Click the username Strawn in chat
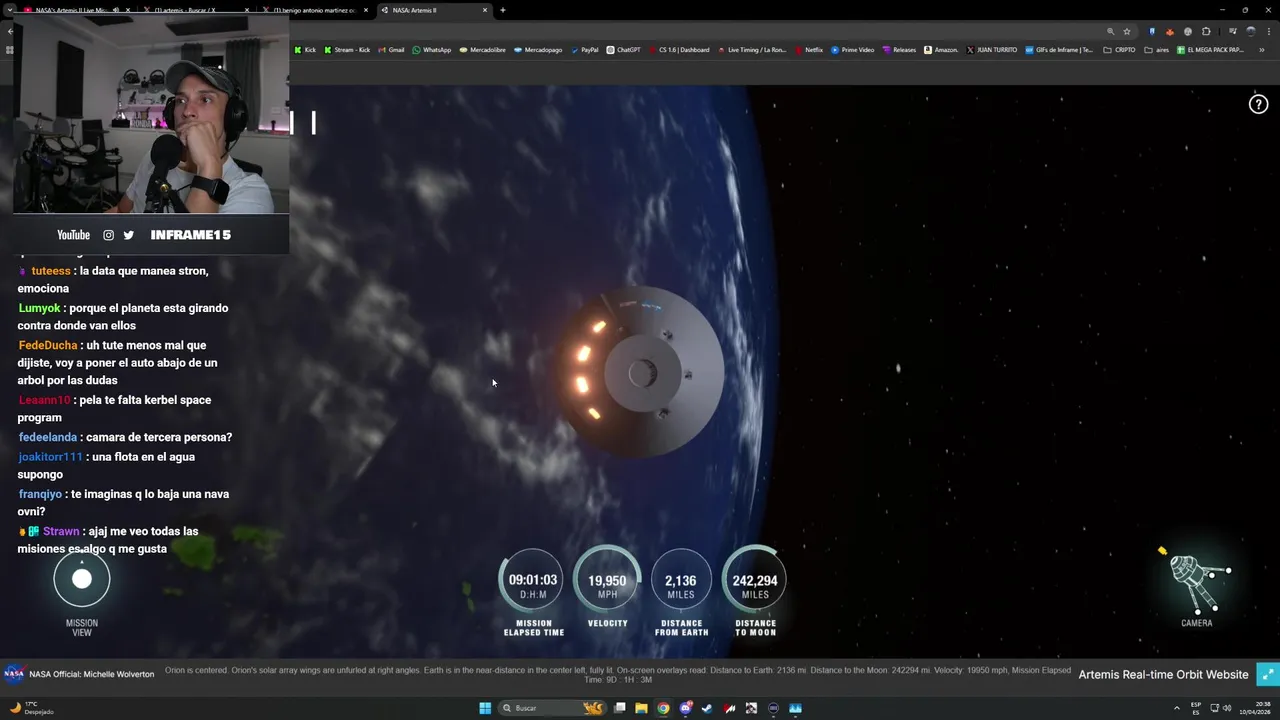 click(61, 531)
